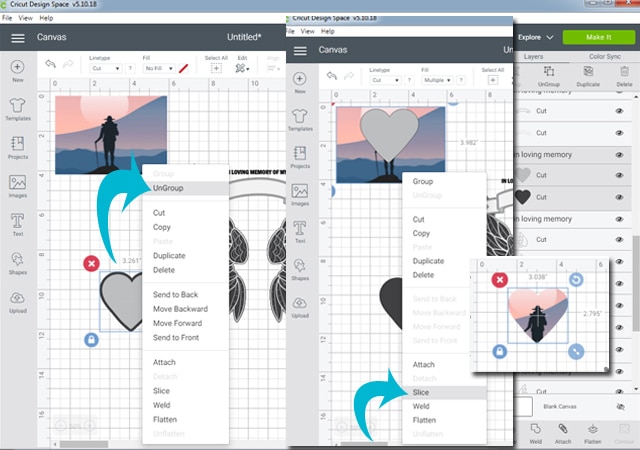Viewport: 640px width, 450px height.
Task: Choose UnGroup in back window context menu
Action: tap(186, 188)
